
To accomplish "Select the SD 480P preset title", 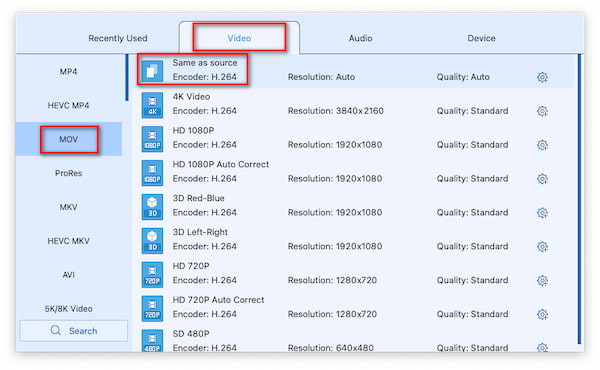I will point(191,334).
